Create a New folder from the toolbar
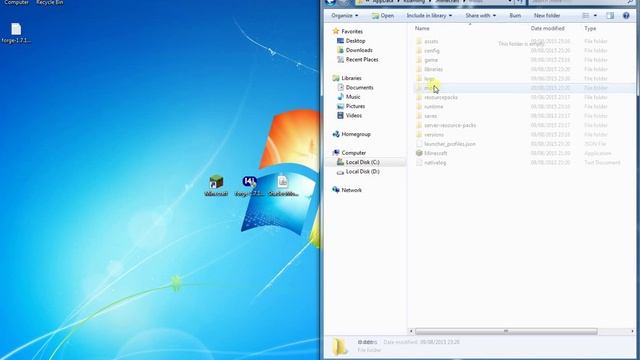Screen dimensions: 640x360 coord(547,16)
